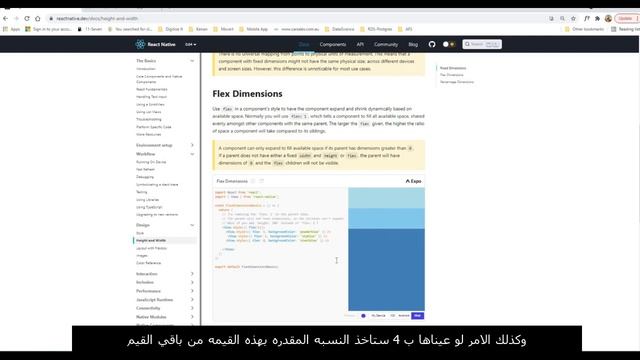640x360 pixels.
Task: Open the Chrome profile avatar
Action: click(x=608, y=18)
